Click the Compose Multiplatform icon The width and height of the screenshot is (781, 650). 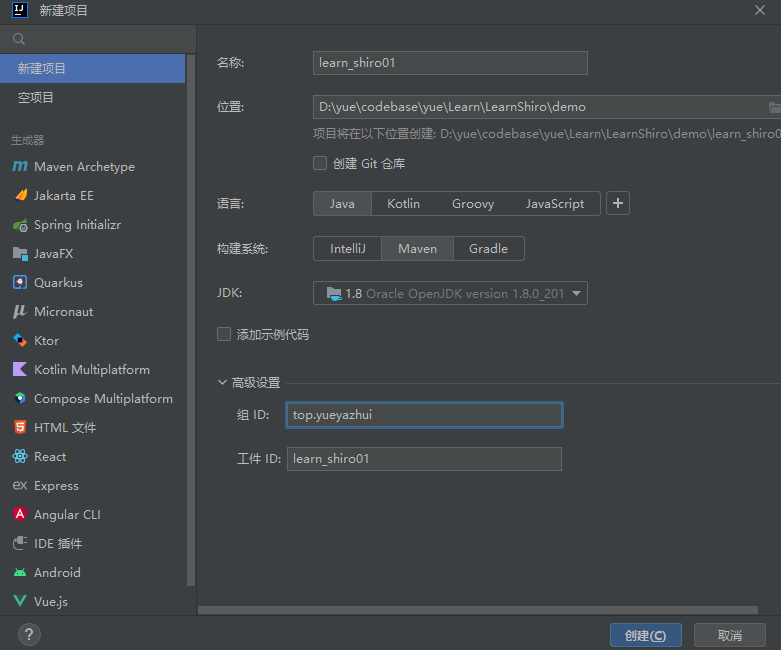20,398
